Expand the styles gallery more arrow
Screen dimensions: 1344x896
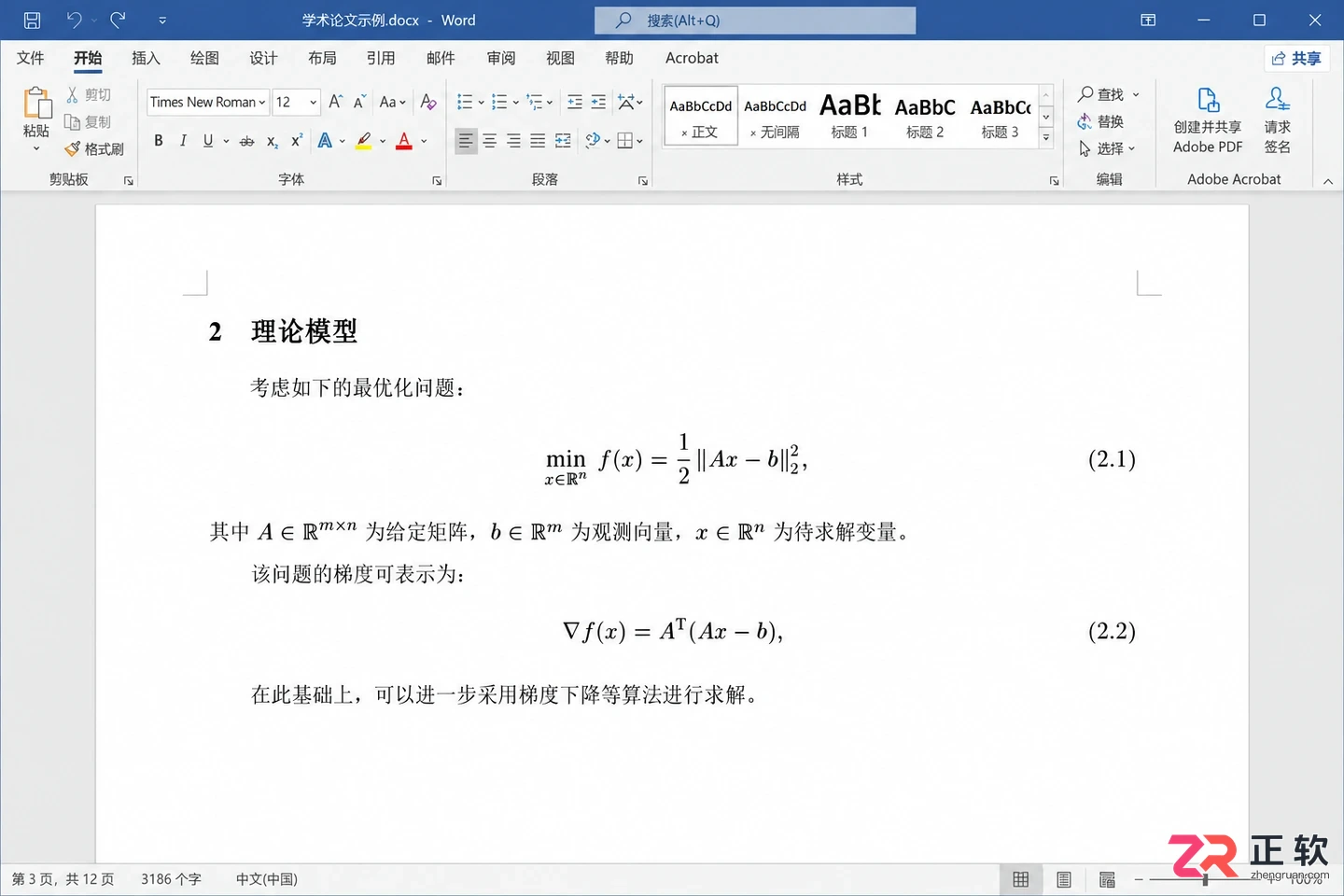click(x=1046, y=137)
